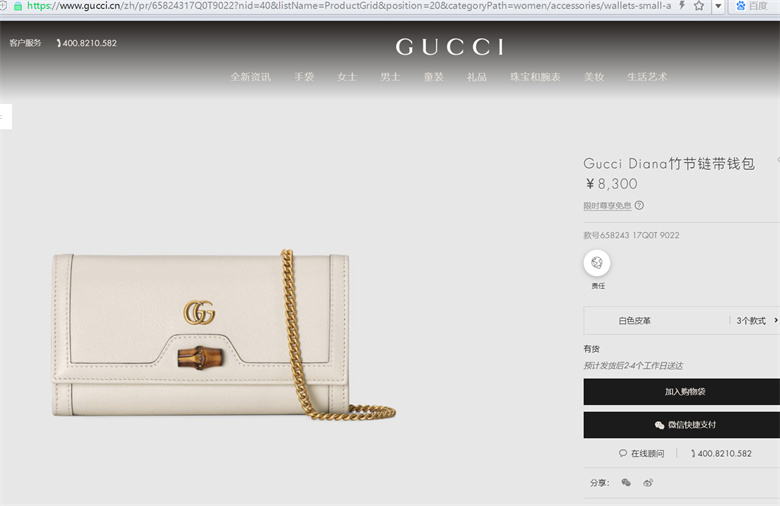Click the question mark help icon
This screenshot has width=780, height=506.
click(x=639, y=205)
